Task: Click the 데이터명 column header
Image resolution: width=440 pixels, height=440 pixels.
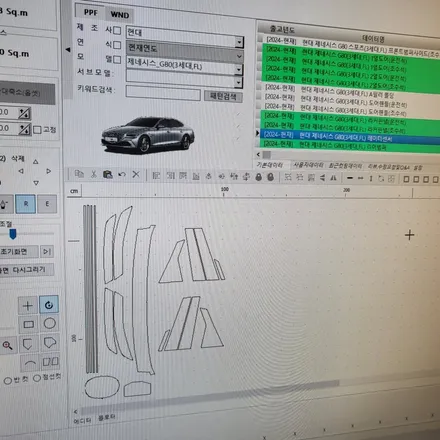Action: [373, 39]
